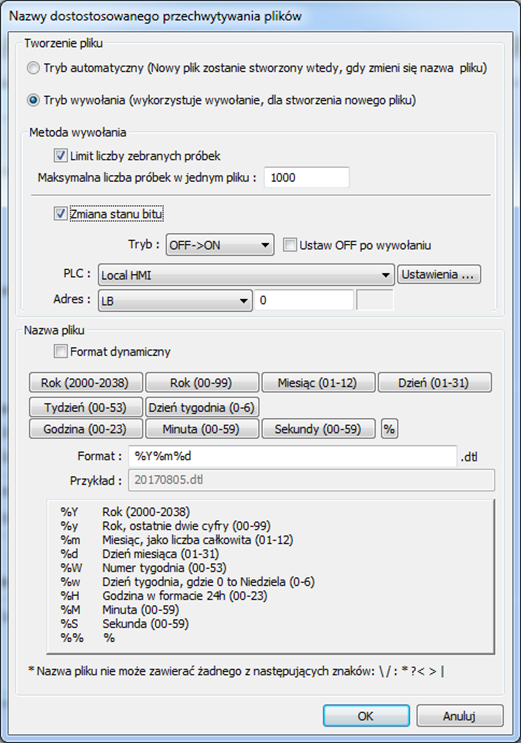Open the Tryb OFF->ON dropdown
Viewport: 521px width, 743px height.
pyautogui.click(x=220, y=245)
